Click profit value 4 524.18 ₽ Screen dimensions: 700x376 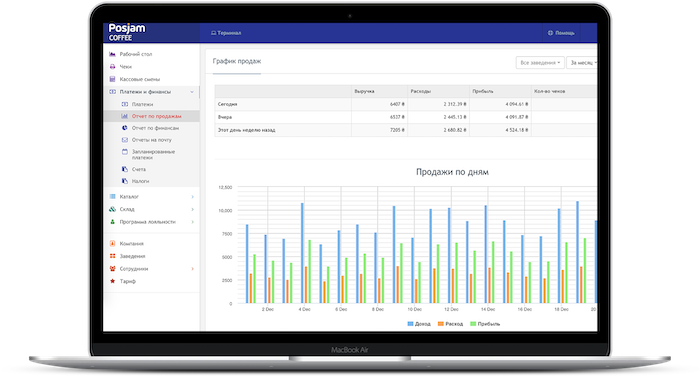[517, 130]
